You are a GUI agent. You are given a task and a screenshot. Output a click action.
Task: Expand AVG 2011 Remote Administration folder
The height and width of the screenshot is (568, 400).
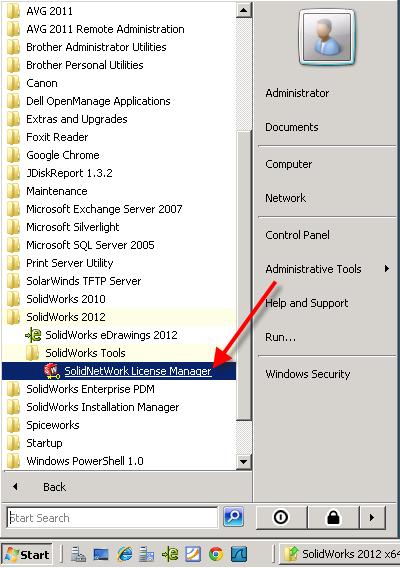click(x=119, y=29)
